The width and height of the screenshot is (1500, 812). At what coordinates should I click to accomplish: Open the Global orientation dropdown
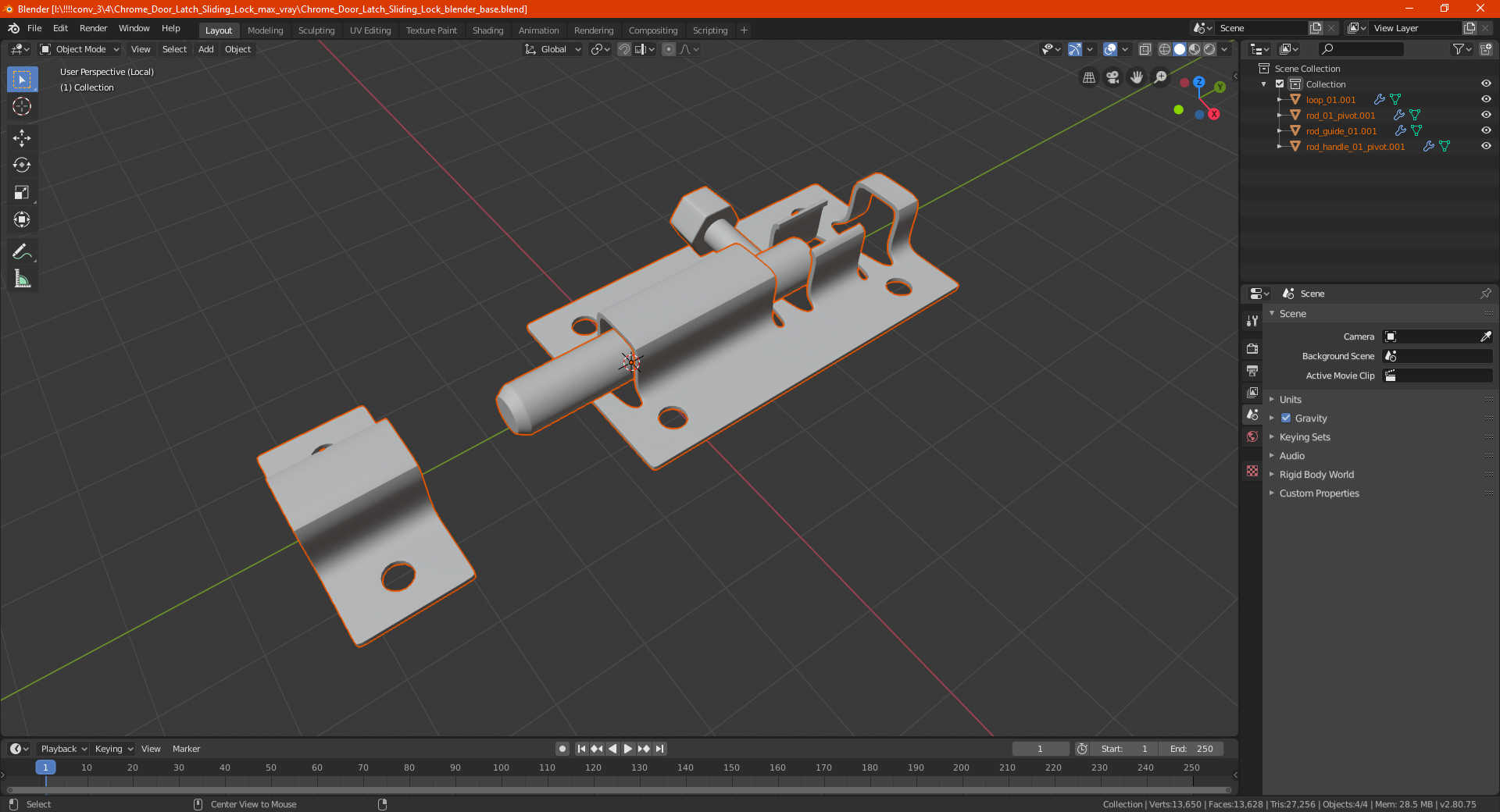tap(553, 49)
